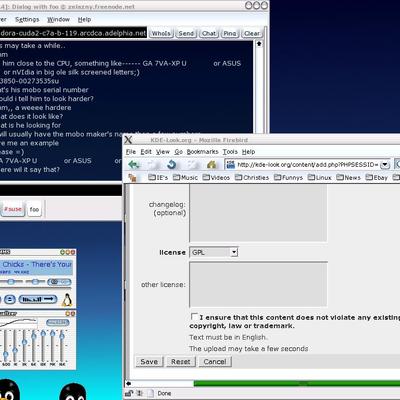The width and height of the screenshot is (400, 400).
Task: Open the Tools menu in Firebird
Action: click(x=230, y=152)
